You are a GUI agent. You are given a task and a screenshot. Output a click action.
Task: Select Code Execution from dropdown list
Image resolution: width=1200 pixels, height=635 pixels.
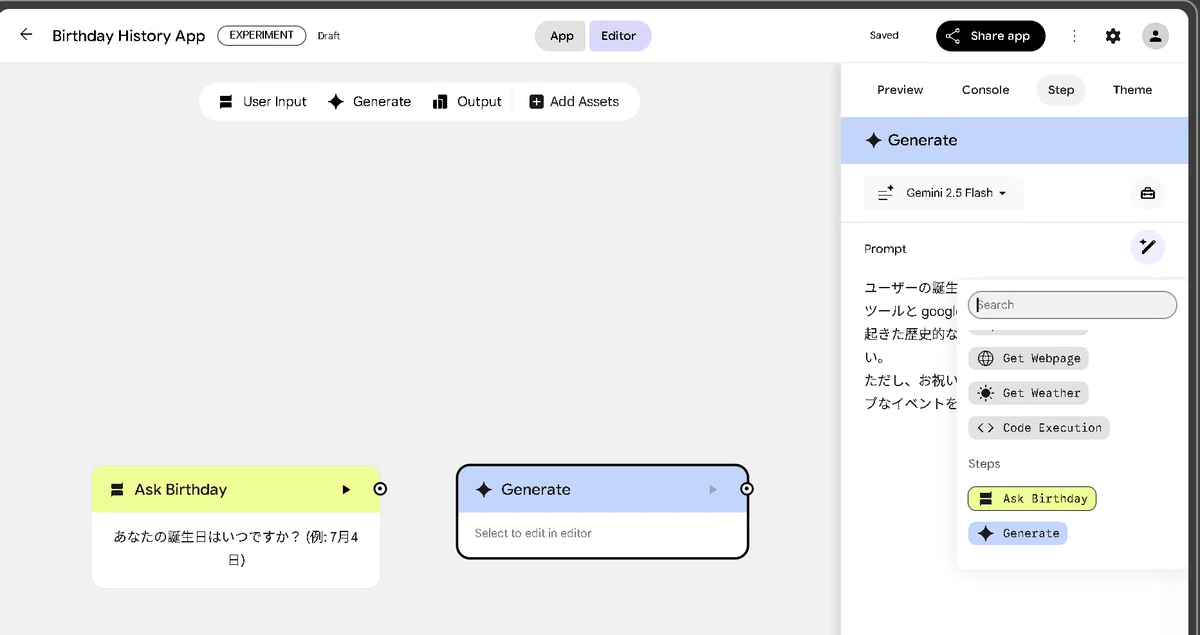[1039, 428]
